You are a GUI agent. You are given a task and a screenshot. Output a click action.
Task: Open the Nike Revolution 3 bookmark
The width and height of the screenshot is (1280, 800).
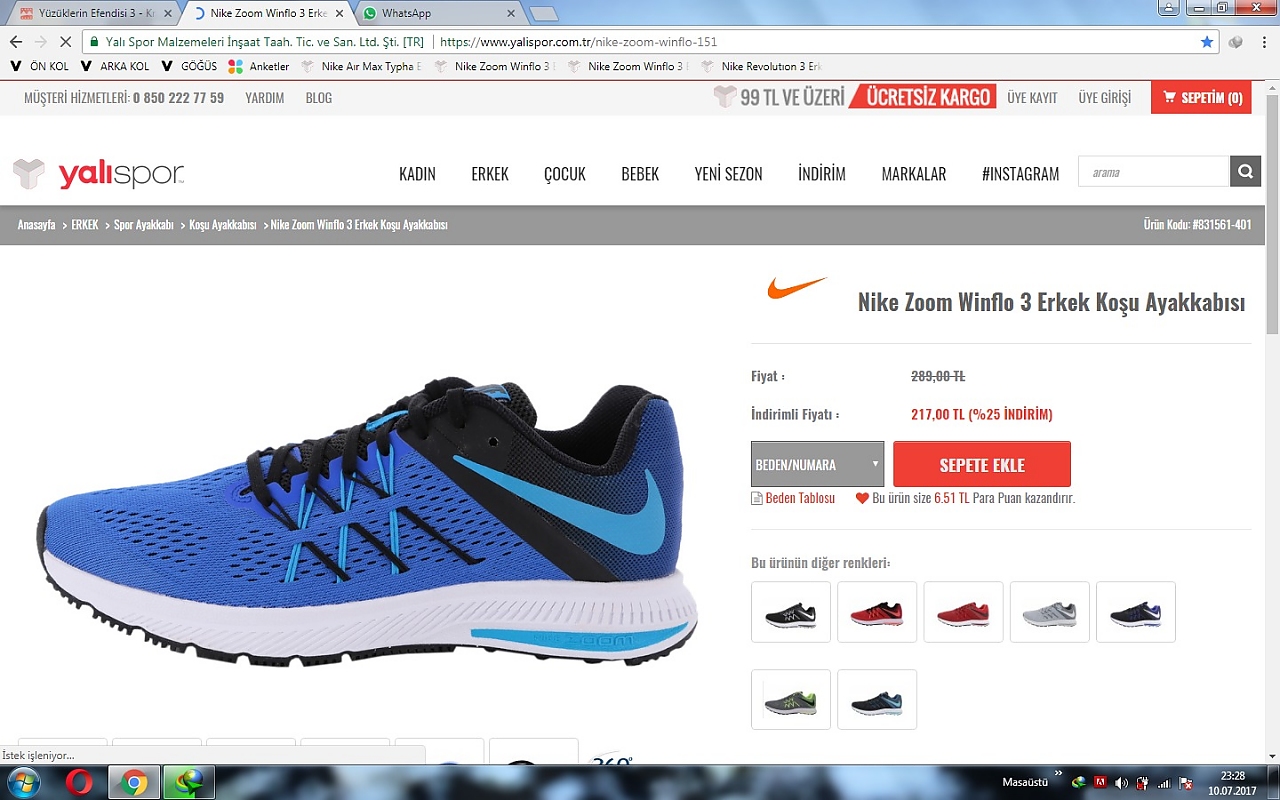coord(761,67)
